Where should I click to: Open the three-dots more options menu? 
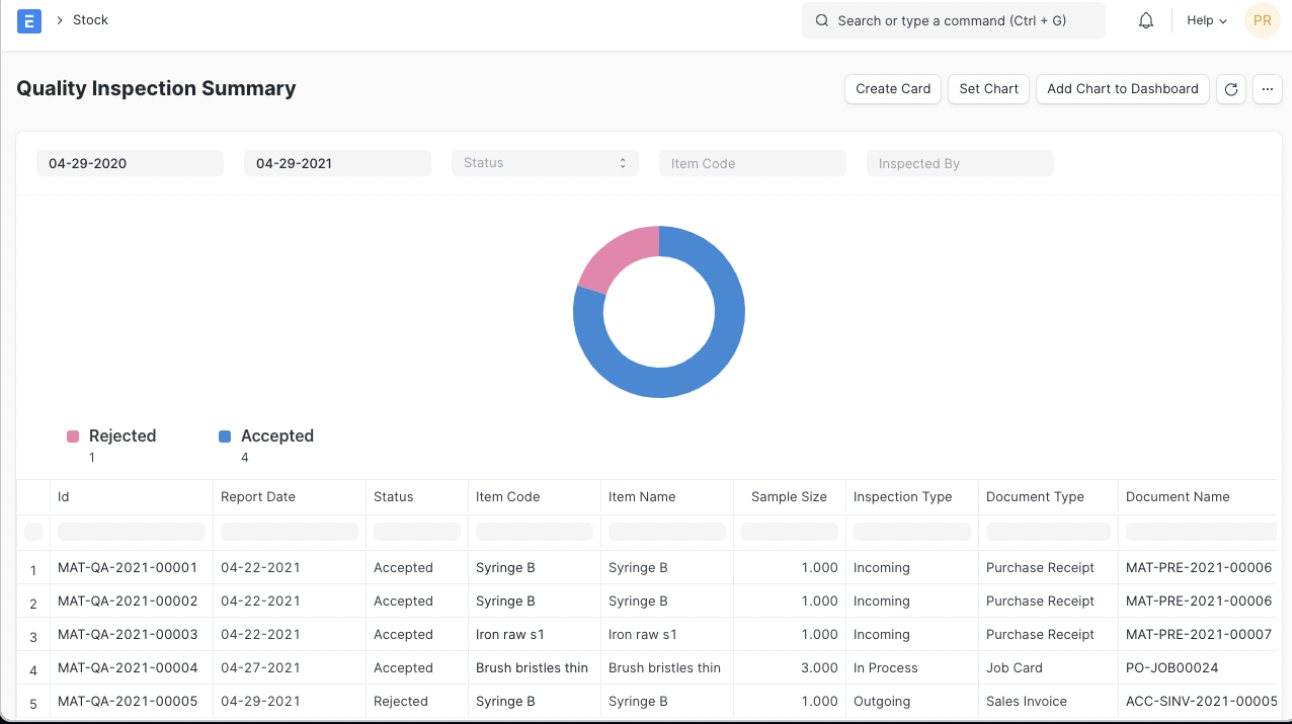click(1267, 89)
